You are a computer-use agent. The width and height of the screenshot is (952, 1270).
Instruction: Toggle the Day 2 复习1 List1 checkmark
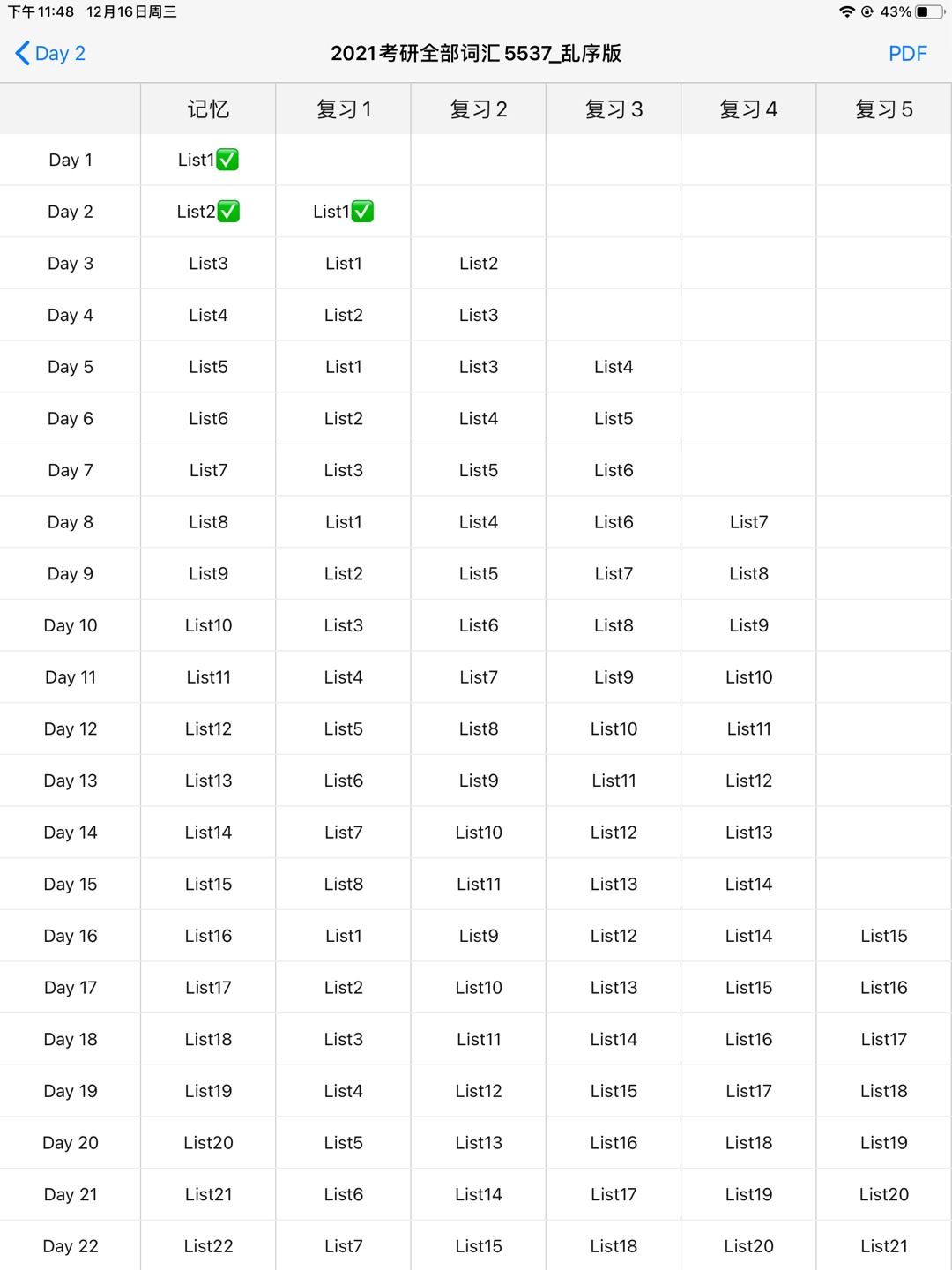pos(362,212)
